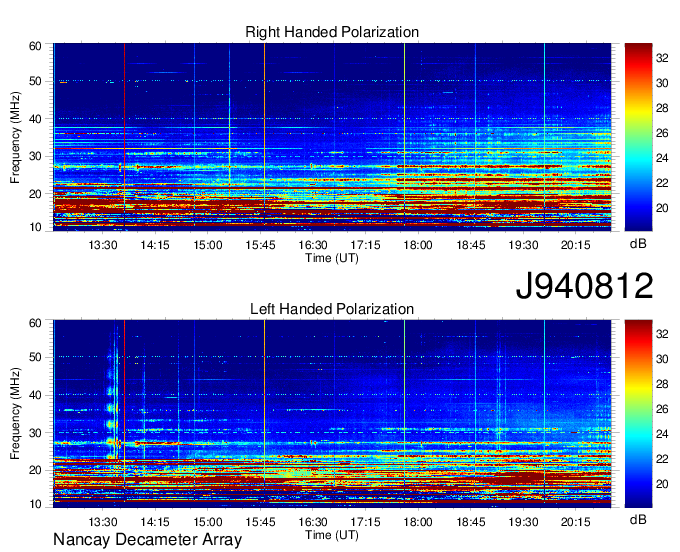Click the 50 MHz label on lower plot
Viewport: 680px width, 552px height.
[x=35, y=357]
